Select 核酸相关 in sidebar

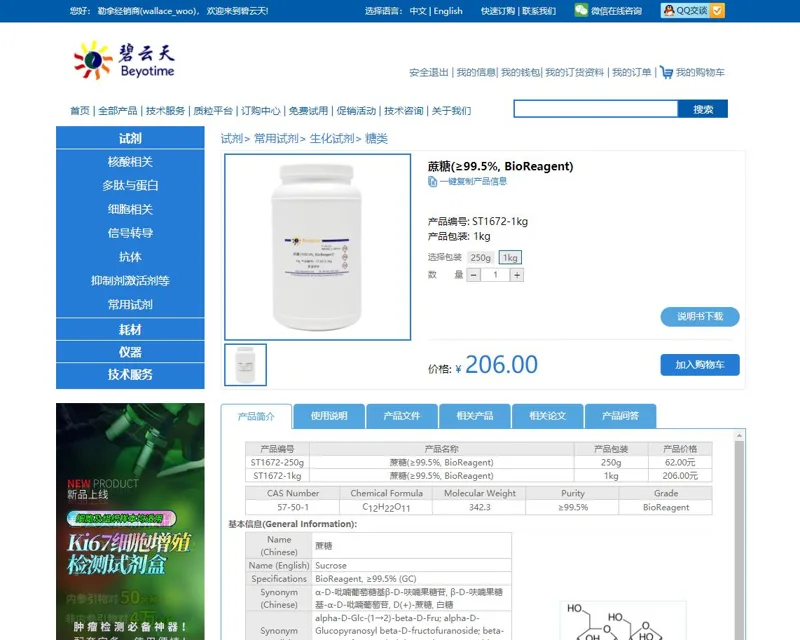[x=130, y=162]
